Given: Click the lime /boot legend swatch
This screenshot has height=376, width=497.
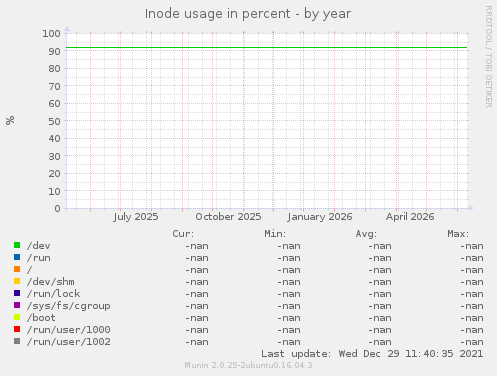Looking at the screenshot, I should click(17, 317).
